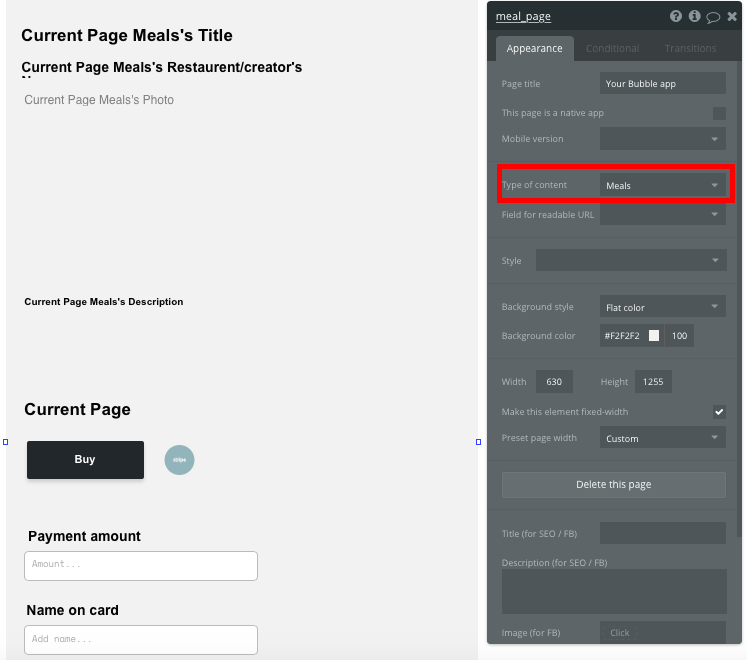
Task: Close the meal_page property panel
Action: coord(732,17)
